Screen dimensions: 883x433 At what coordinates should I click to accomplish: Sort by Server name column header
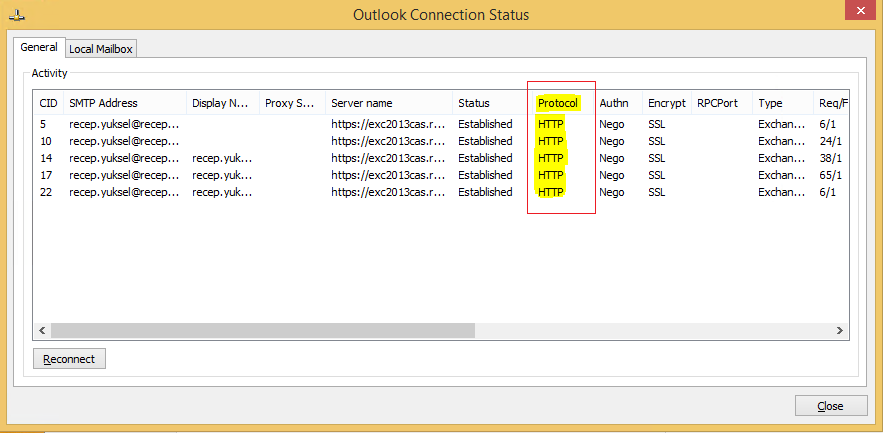(389, 103)
